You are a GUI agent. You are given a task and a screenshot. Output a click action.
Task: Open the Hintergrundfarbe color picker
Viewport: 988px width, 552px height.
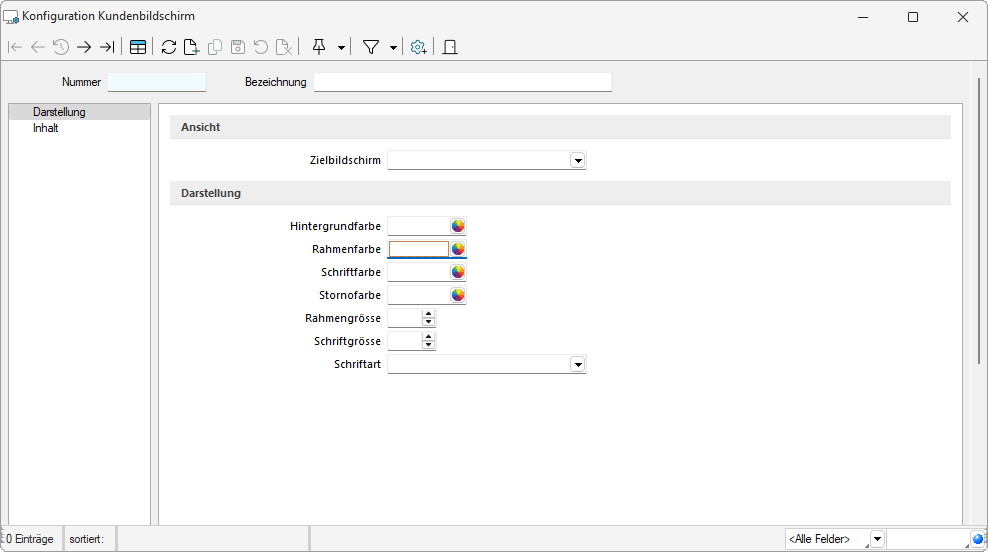[x=457, y=226]
